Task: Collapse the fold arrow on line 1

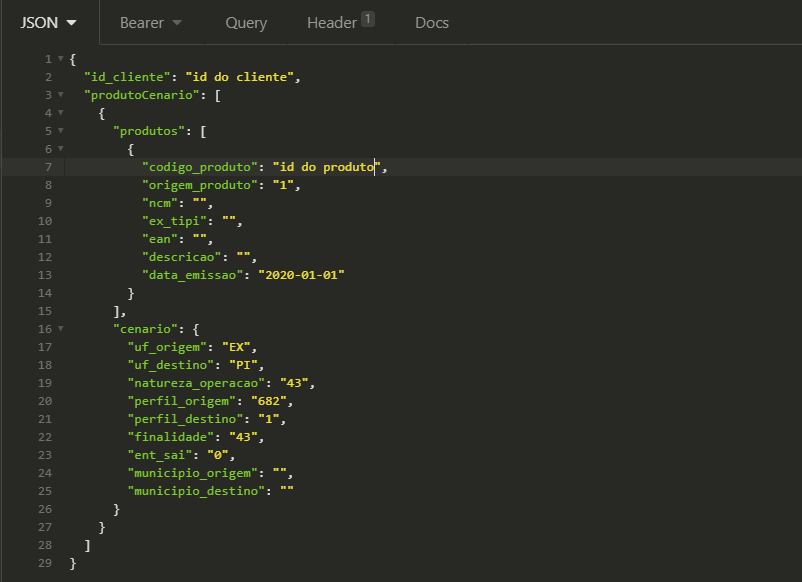Action: tap(60, 59)
